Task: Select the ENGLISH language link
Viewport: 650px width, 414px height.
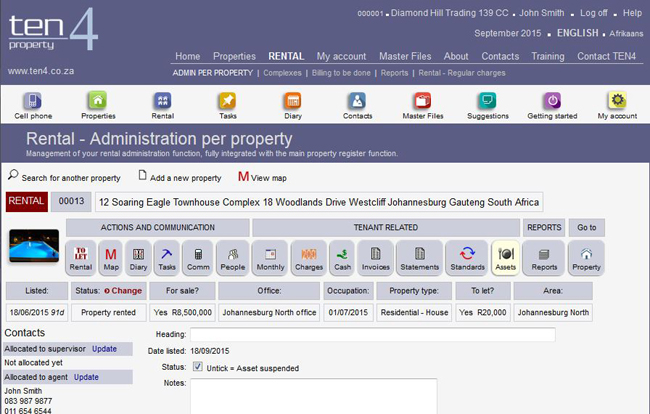Action: 577,33
